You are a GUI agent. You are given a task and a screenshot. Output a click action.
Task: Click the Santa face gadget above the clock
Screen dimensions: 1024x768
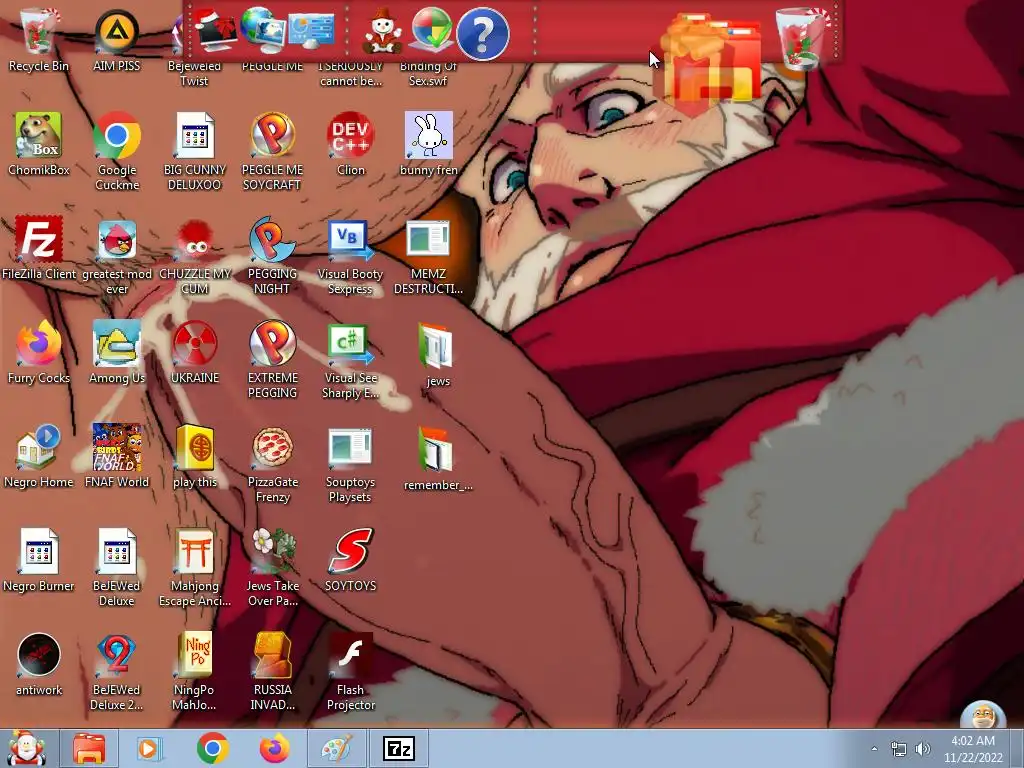point(983,714)
